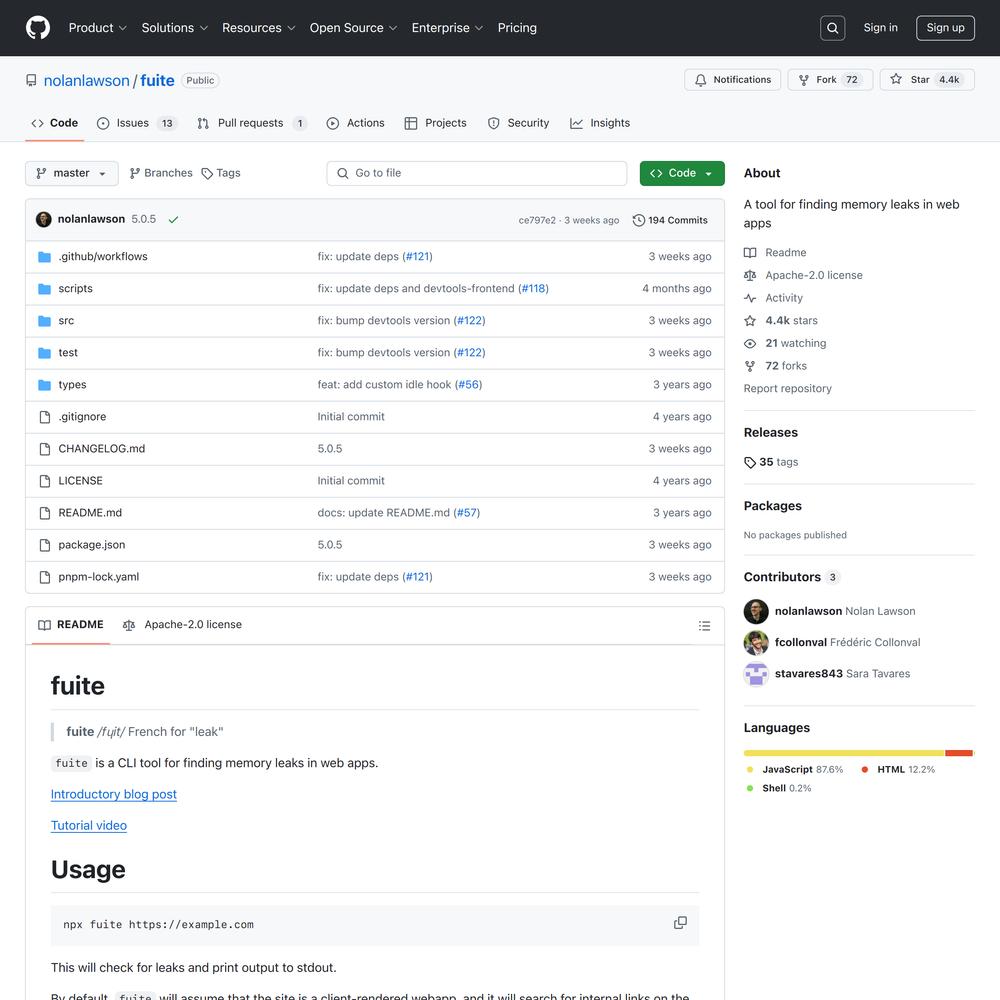Click the yellow JavaScript language bar
1000x1000 pixels.
[844, 753]
